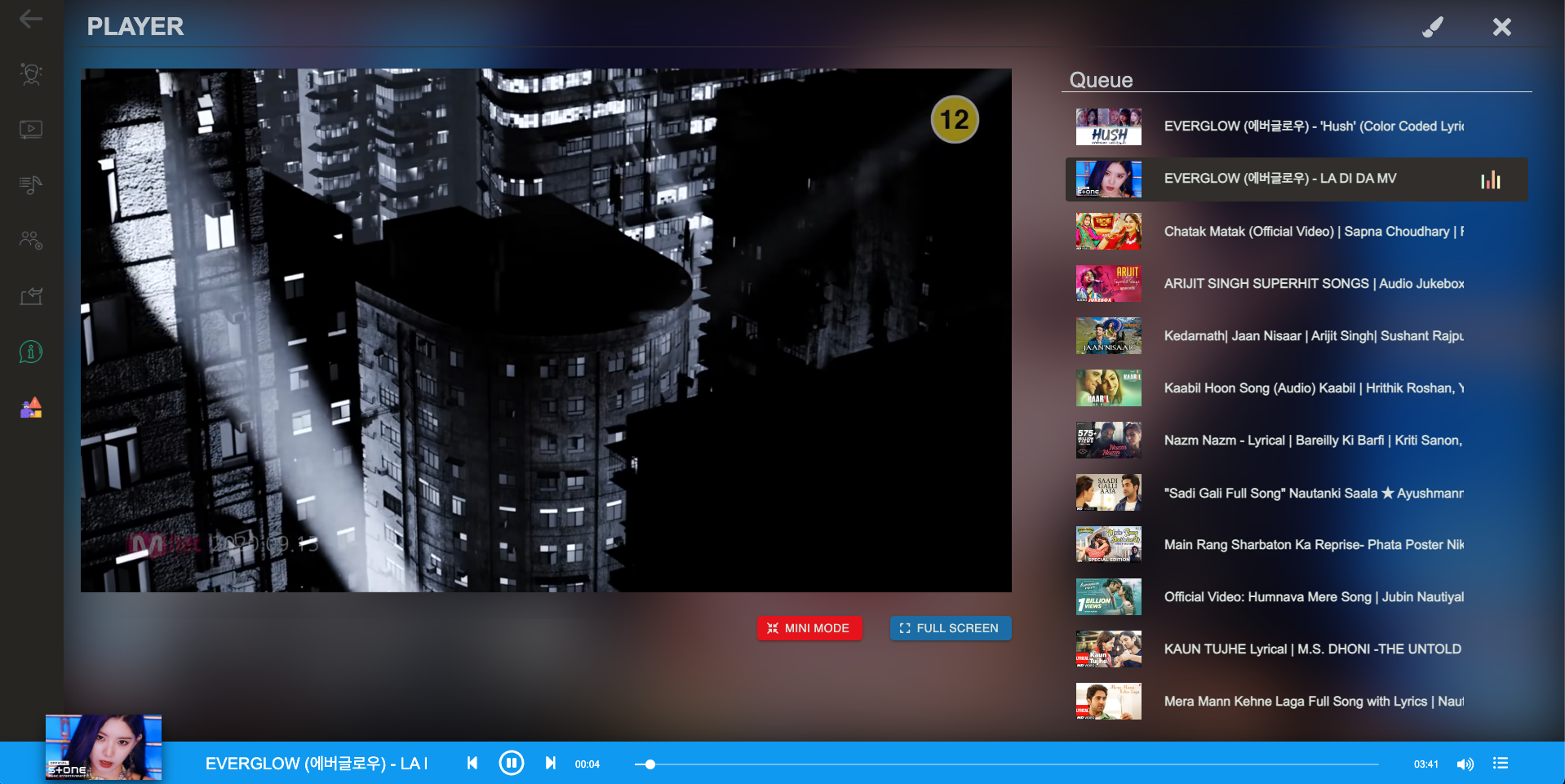Click the equalizer icon on LA DI DA row
Viewport: 1565px width, 784px height.
tap(1491, 179)
